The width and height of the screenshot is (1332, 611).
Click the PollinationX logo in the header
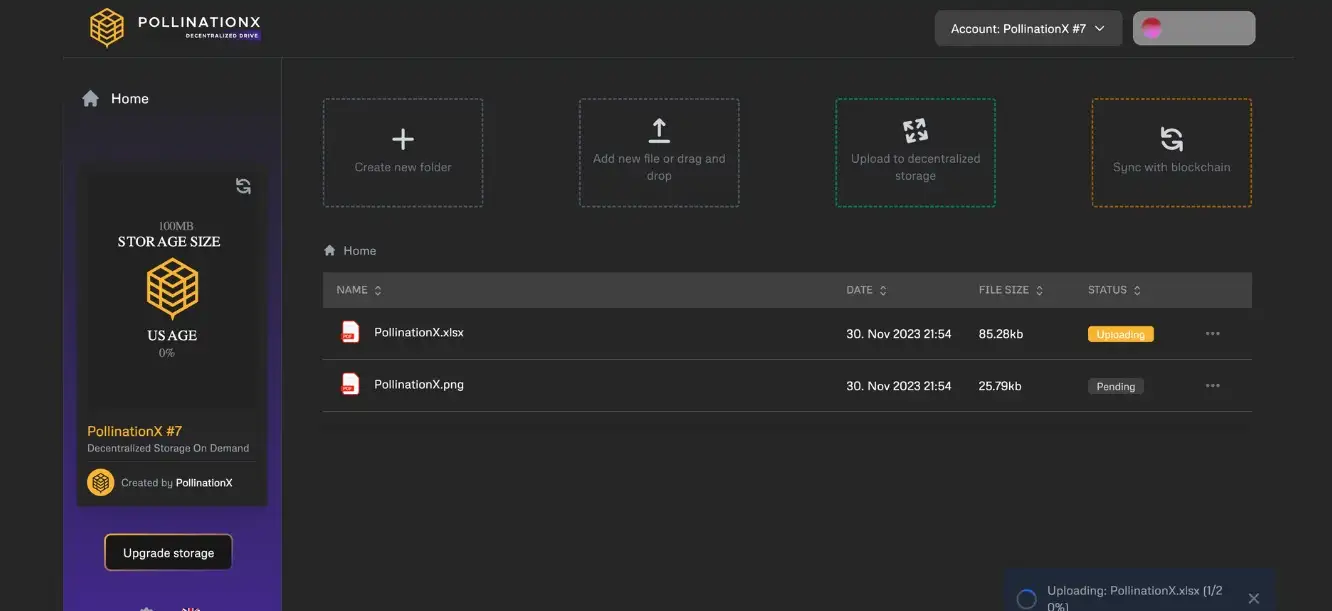[174, 28]
